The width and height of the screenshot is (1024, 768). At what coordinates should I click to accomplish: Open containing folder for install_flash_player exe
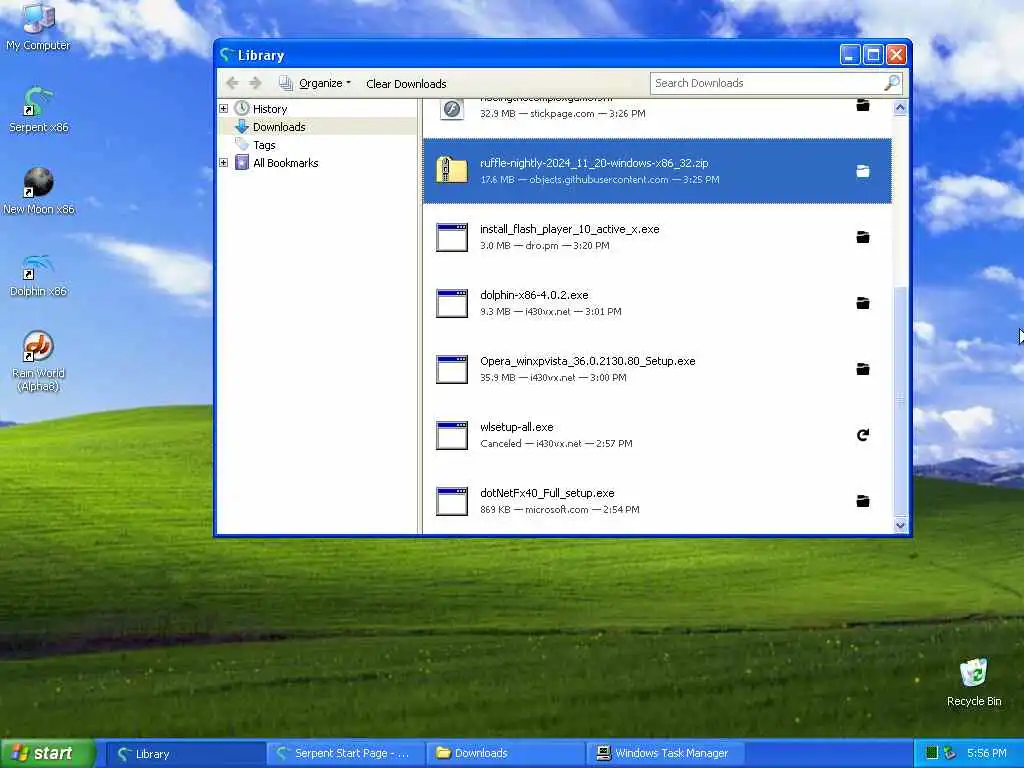tap(863, 236)
